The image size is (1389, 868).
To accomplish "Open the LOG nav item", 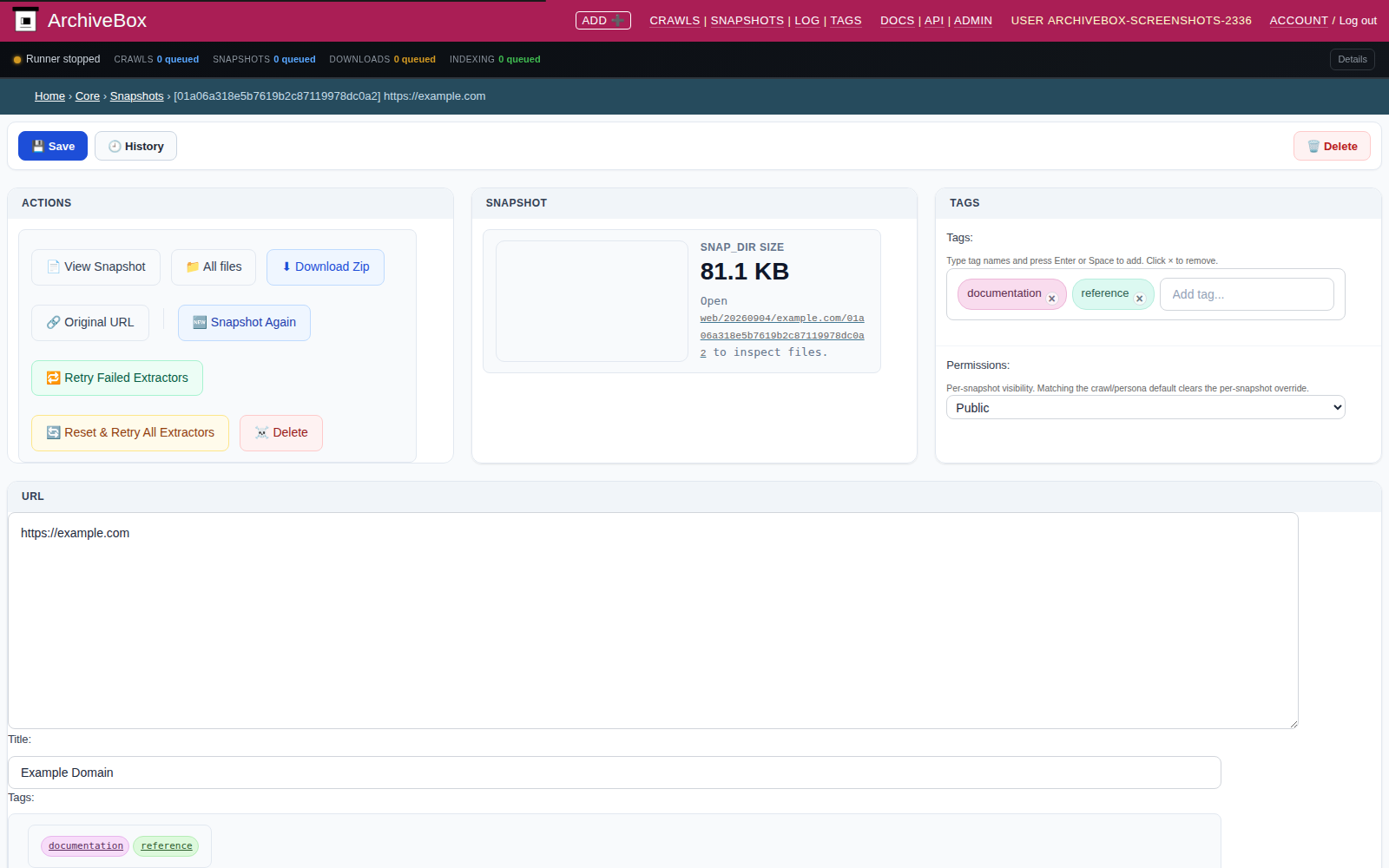I will [807, 21].
